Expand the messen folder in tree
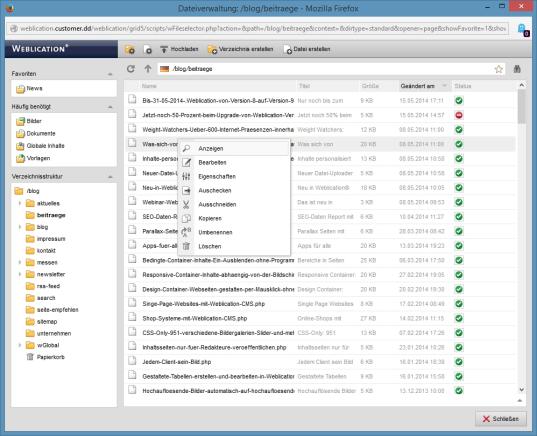The height and width of the screenshot is (436, 537). click(x=20, y=263)
